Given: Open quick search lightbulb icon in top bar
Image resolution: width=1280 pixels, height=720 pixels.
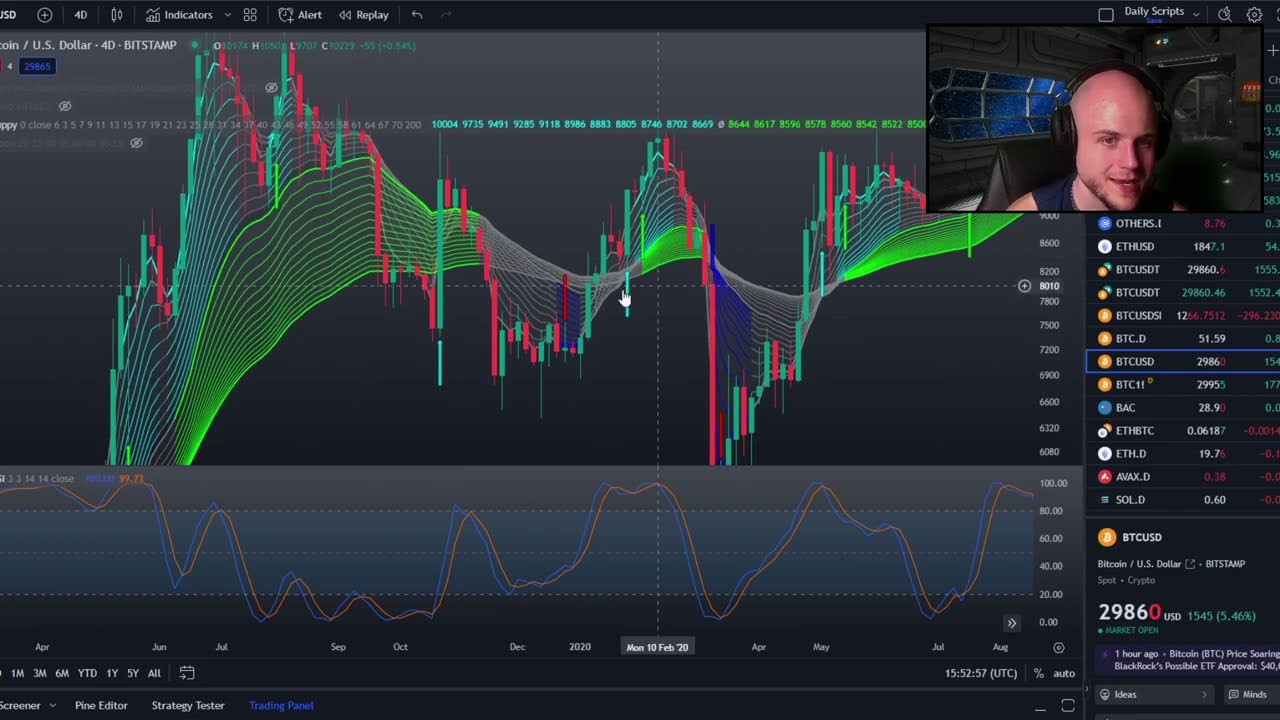Looking at the screenshot, I should point(1224,14).
